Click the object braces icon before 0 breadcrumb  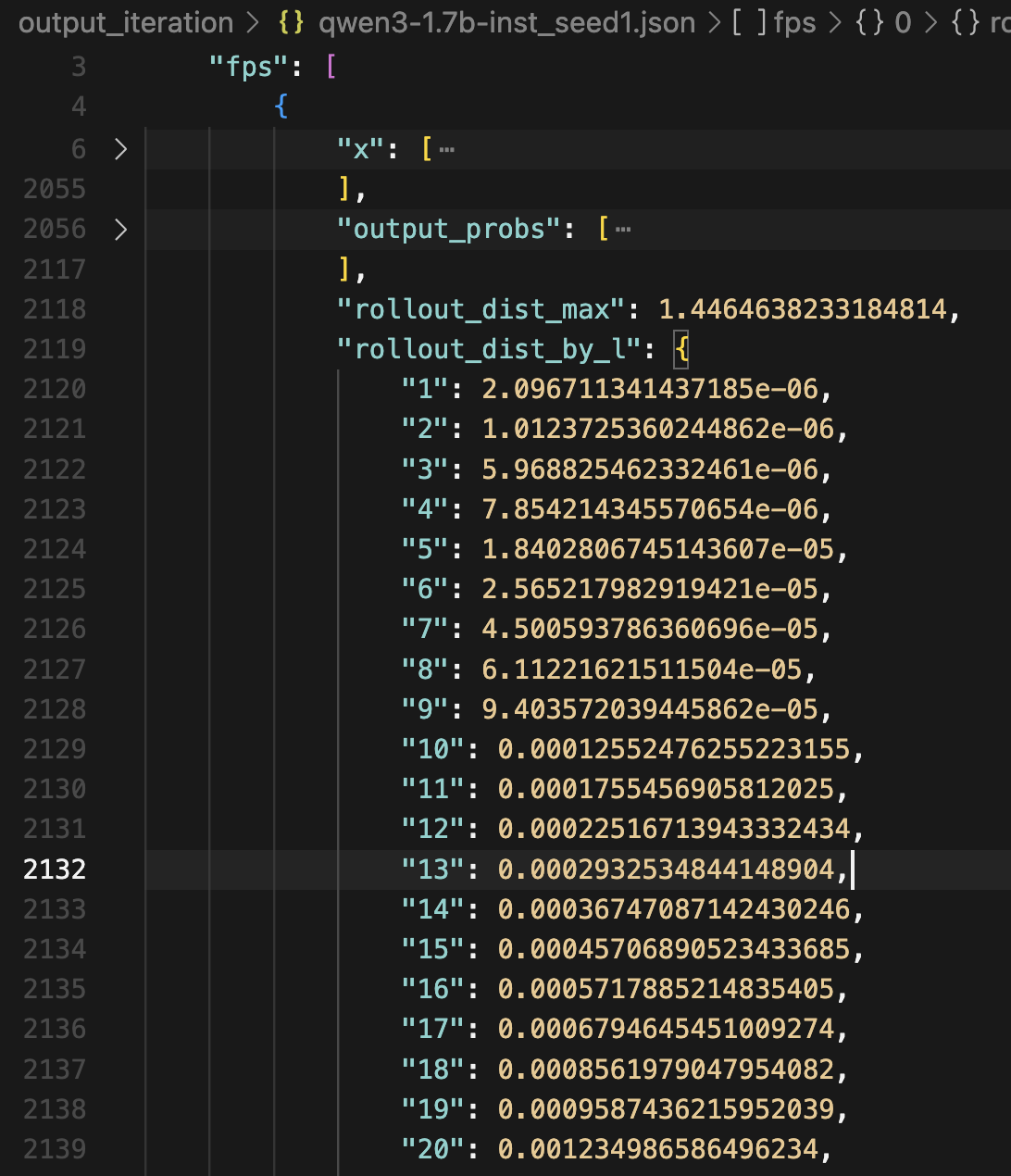pyautogui.click(x=868, y=23)
